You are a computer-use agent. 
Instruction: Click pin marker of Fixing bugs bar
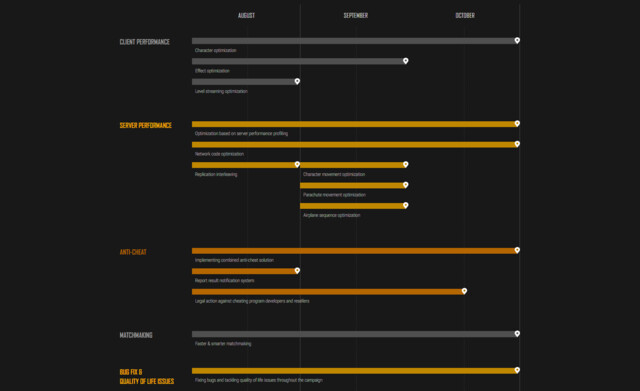[517, 370]
